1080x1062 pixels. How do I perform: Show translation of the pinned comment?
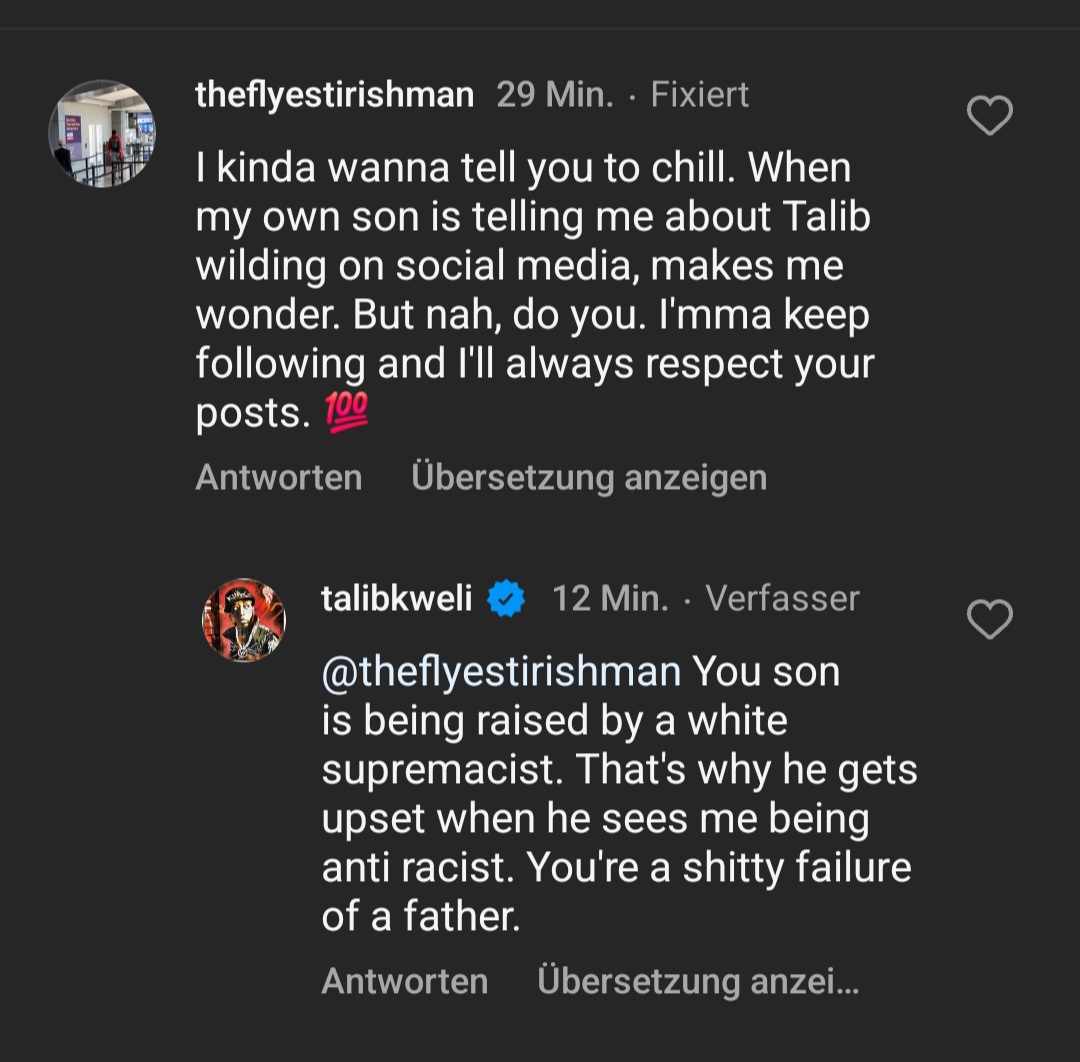tap(588, 477)
